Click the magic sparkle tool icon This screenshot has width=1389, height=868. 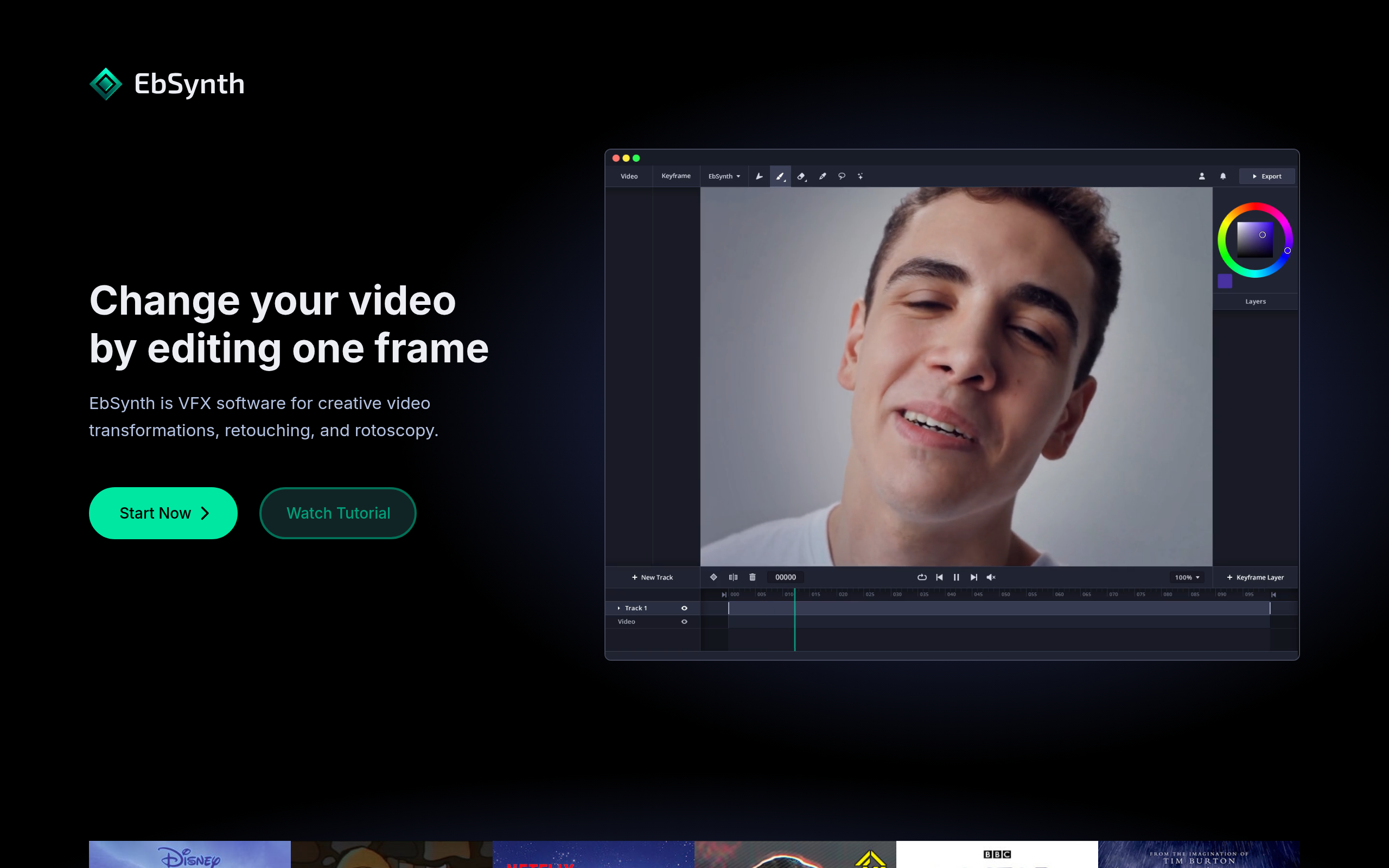point(861,176)
